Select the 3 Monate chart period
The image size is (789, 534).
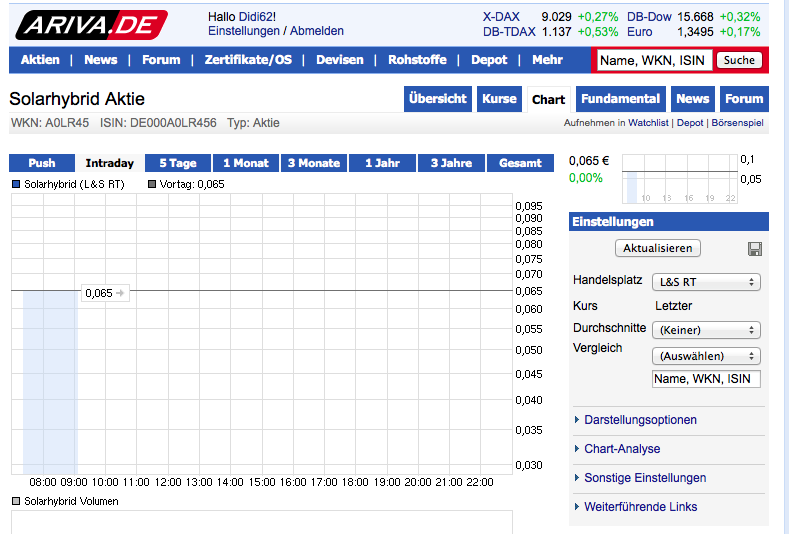click(314, 163)
